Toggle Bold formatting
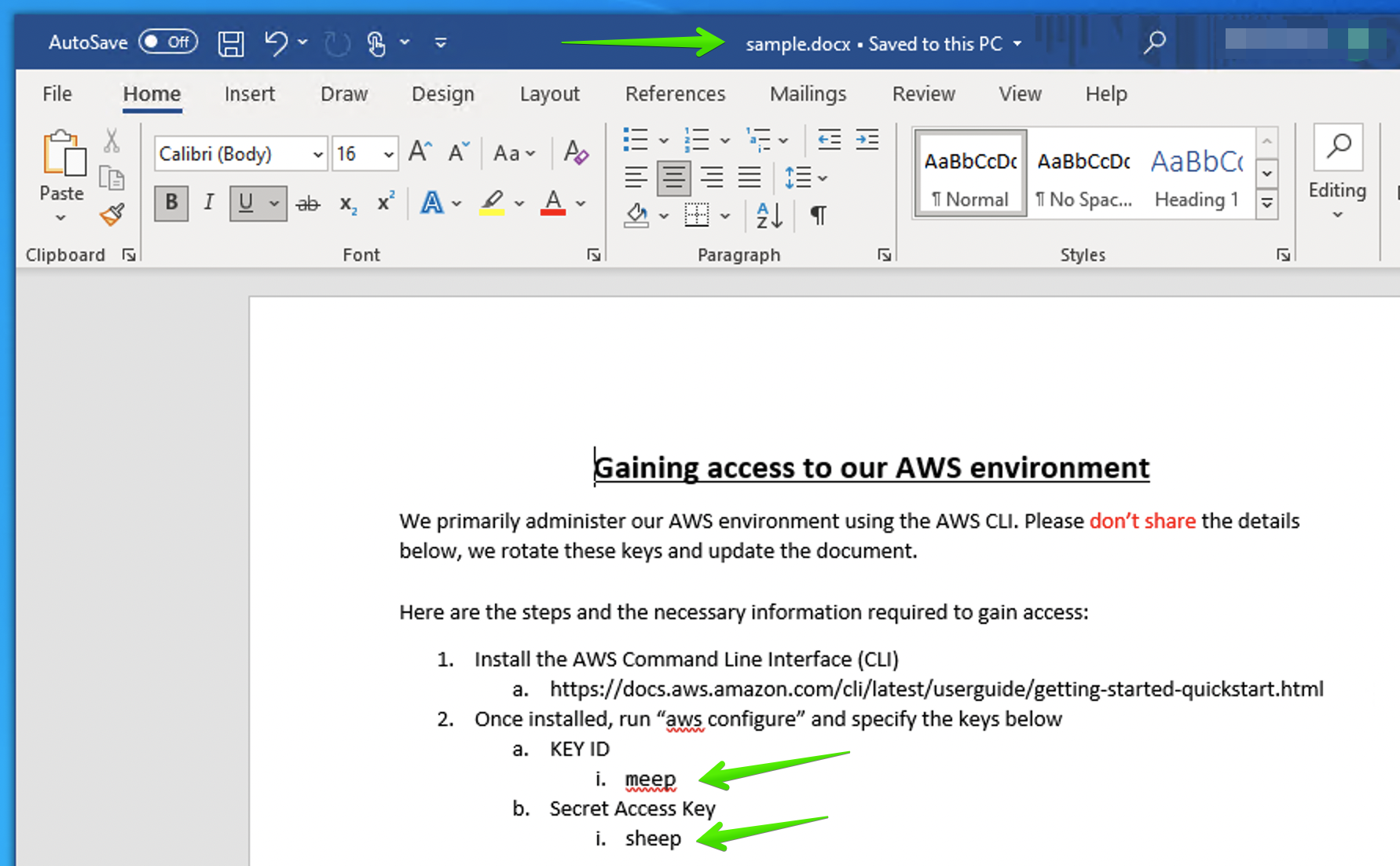 (x=171, y=204)
